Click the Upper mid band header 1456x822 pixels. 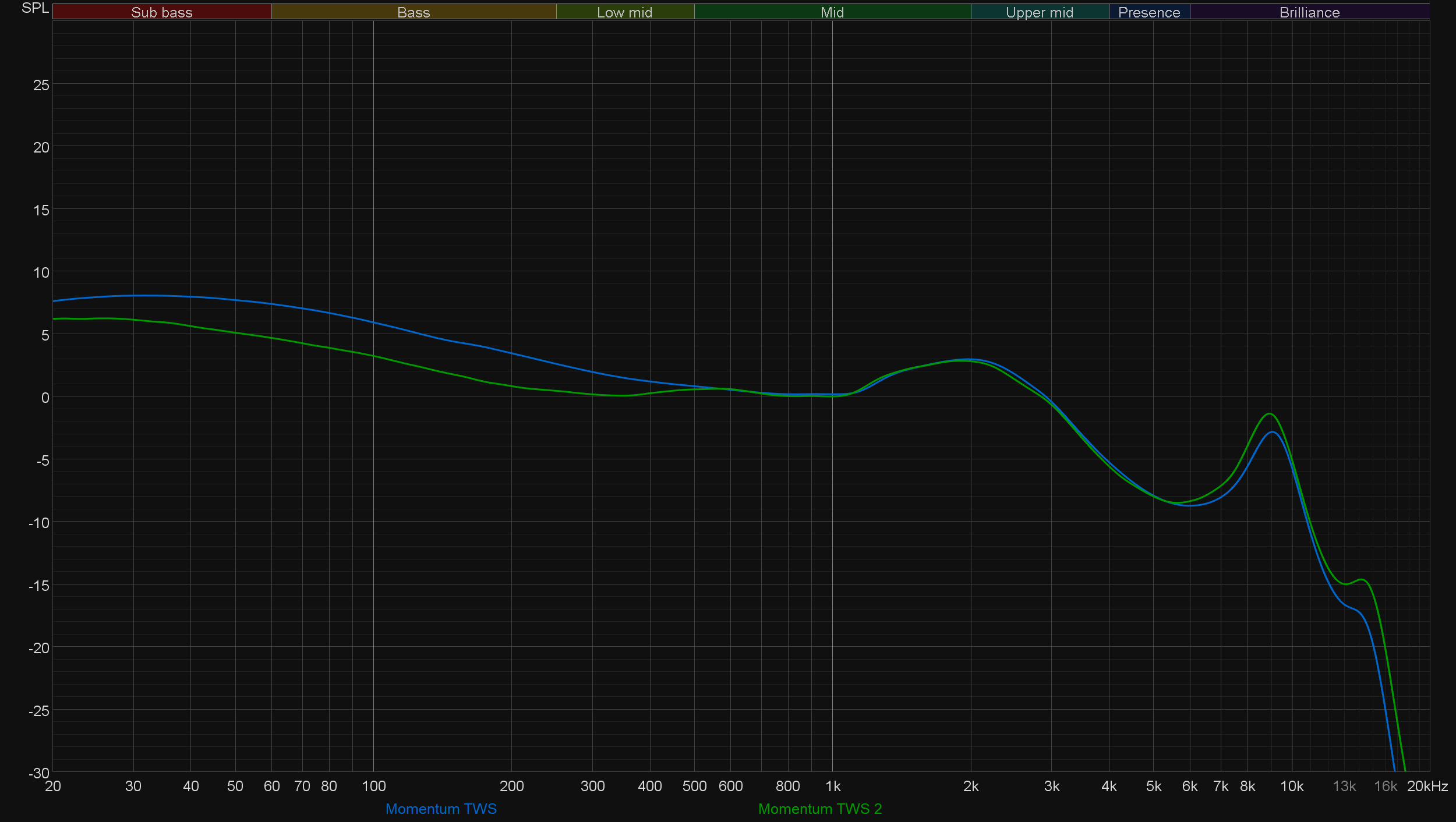(x=1039, y=12)
